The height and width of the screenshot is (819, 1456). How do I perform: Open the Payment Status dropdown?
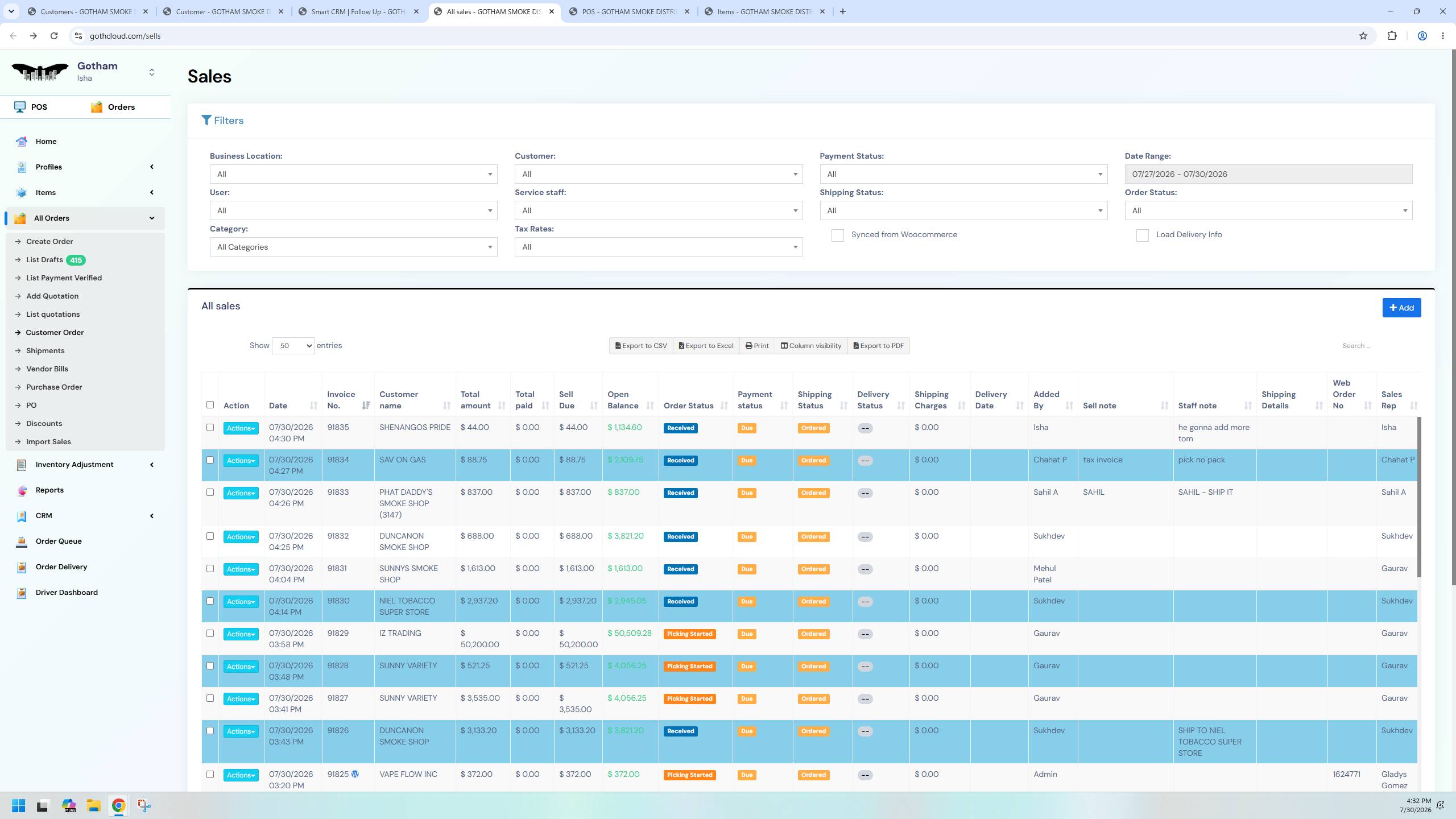[963, 174]
